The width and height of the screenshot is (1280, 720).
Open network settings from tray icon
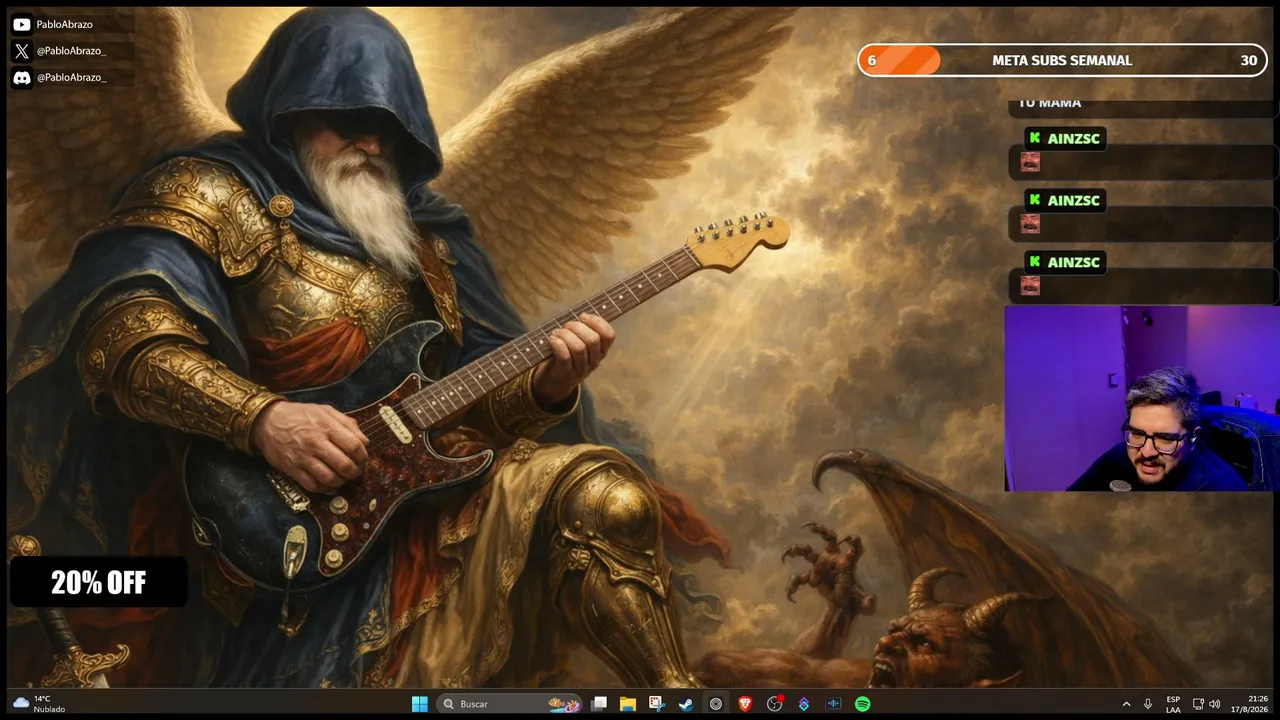[1198, 704]
